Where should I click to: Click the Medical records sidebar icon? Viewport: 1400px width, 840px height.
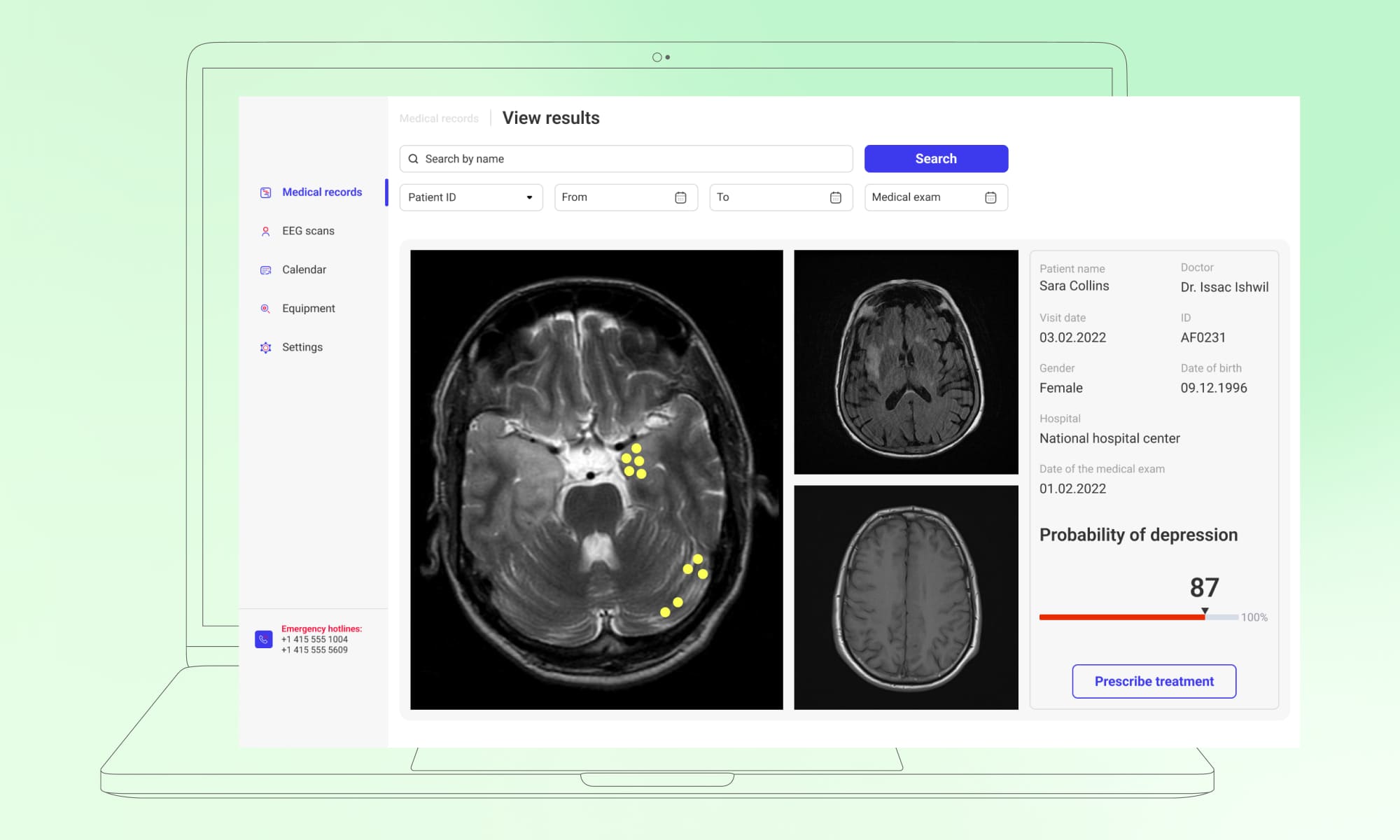tap(265, 192)
